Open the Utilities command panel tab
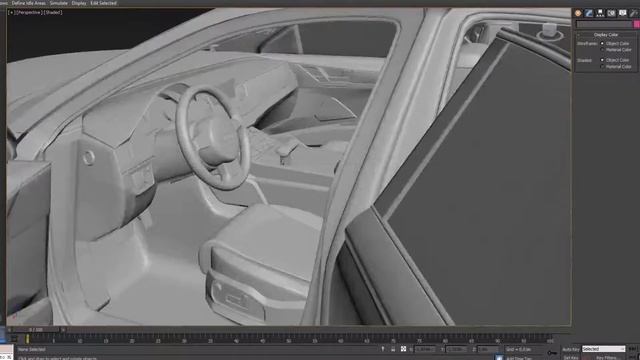 tap(633, 13)
